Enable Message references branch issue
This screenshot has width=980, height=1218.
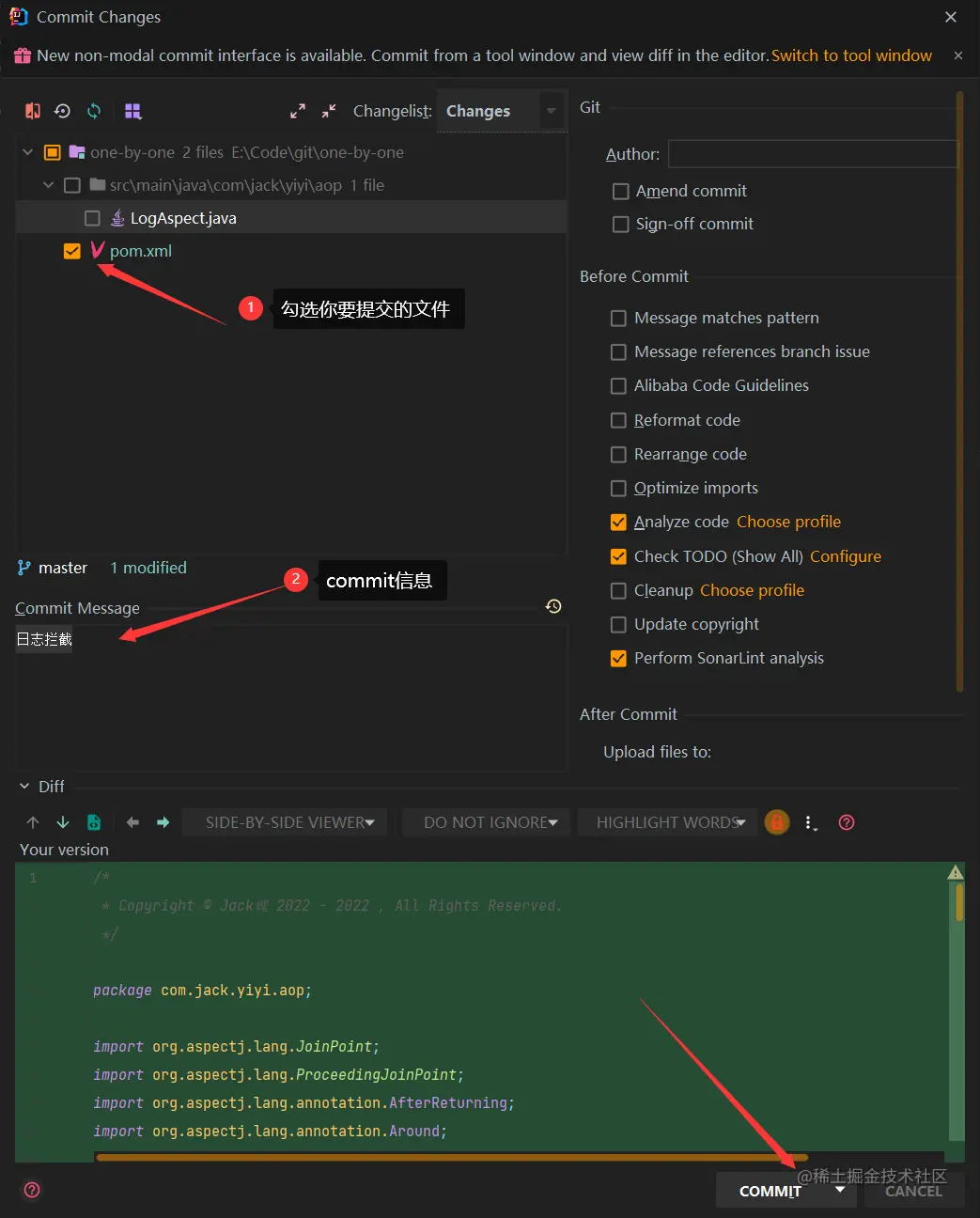pyautogui.click(x=618, y=351)
